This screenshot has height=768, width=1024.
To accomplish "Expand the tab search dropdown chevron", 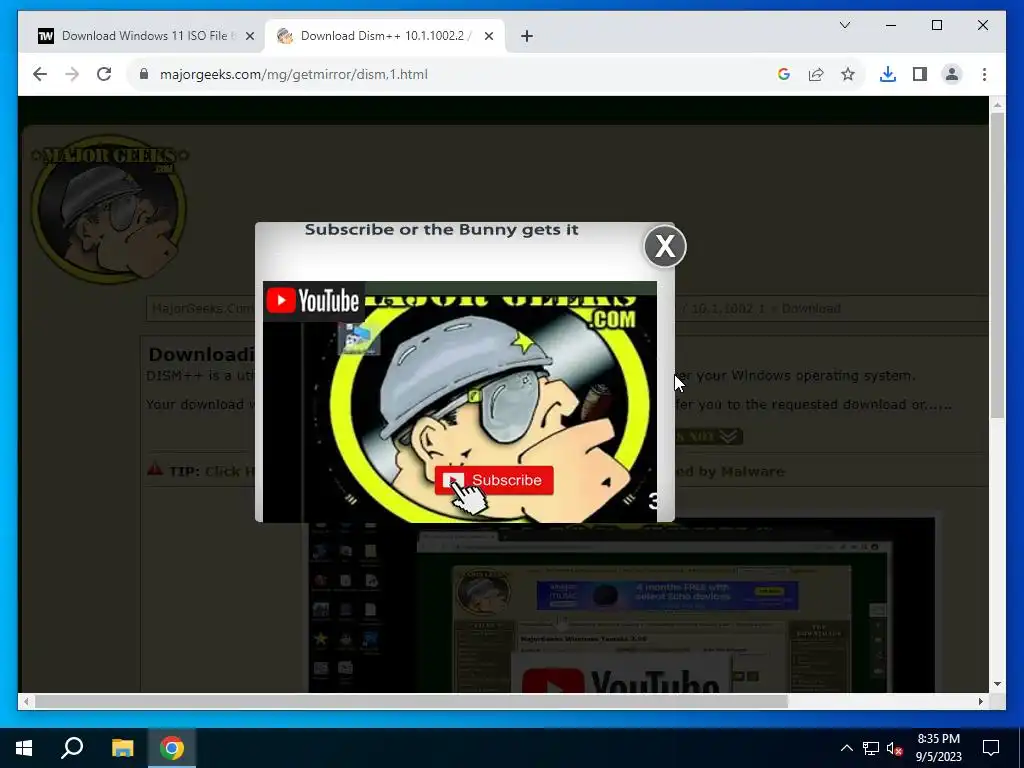I will click(844, 25).
